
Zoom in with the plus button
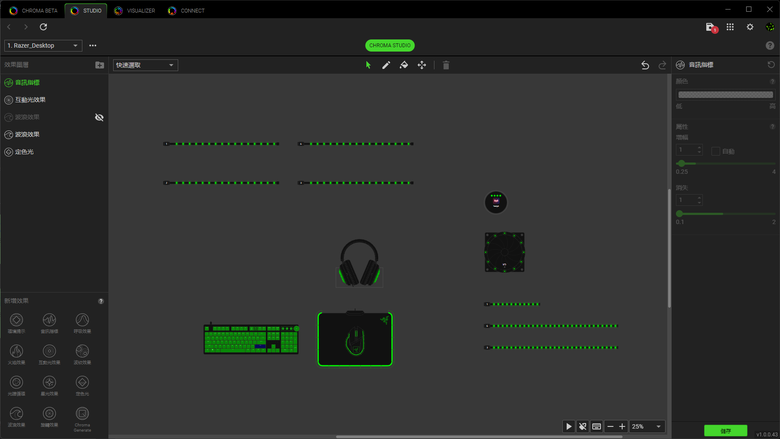point(622,427)
